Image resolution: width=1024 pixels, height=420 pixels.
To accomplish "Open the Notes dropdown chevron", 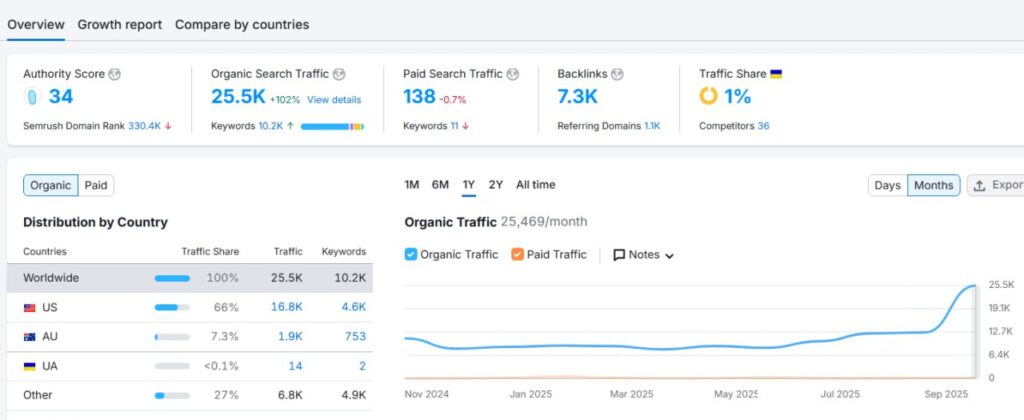I will click(669, 256).
